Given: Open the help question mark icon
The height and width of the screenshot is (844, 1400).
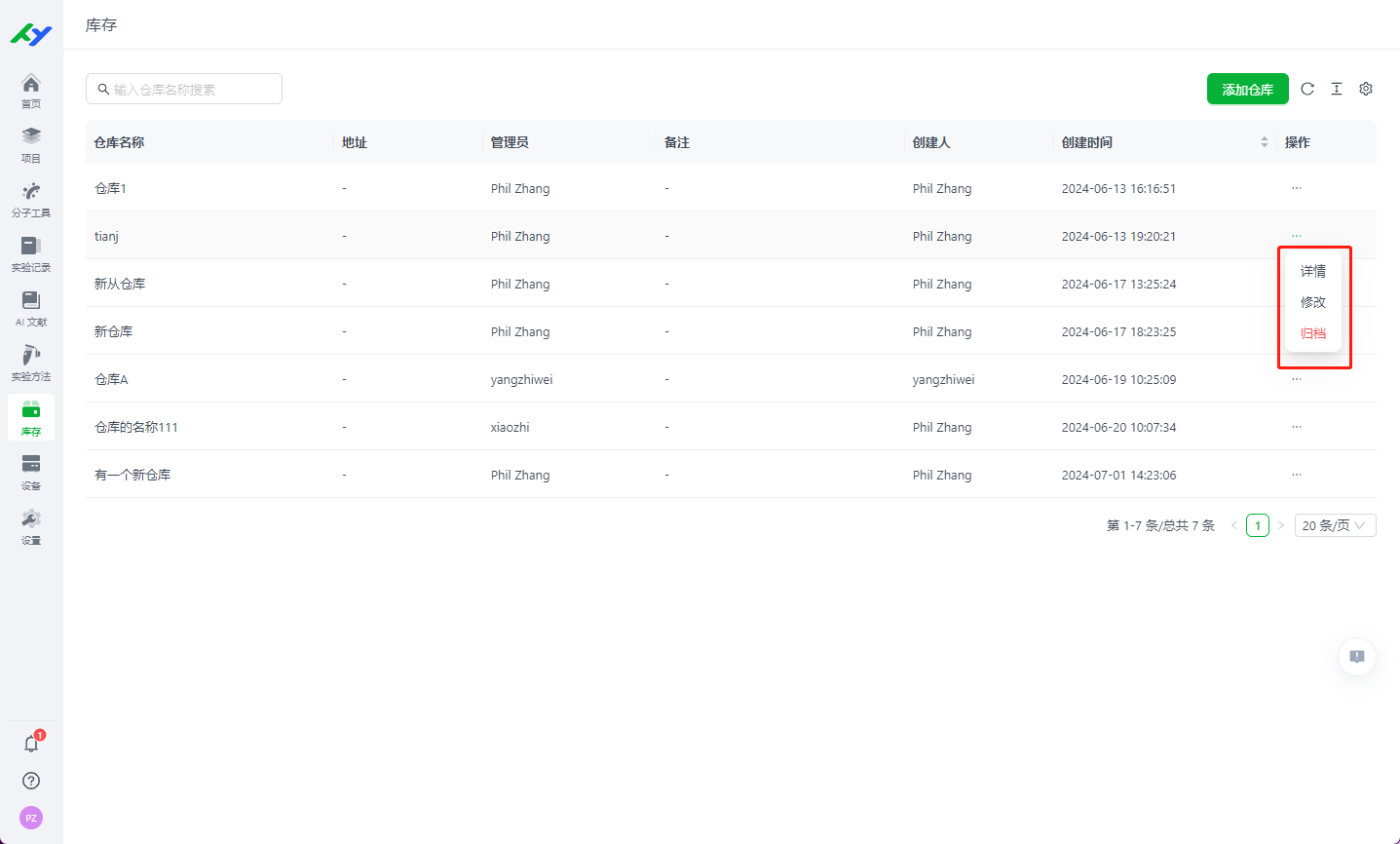Looking at the screenshot, I should (31, 781).
